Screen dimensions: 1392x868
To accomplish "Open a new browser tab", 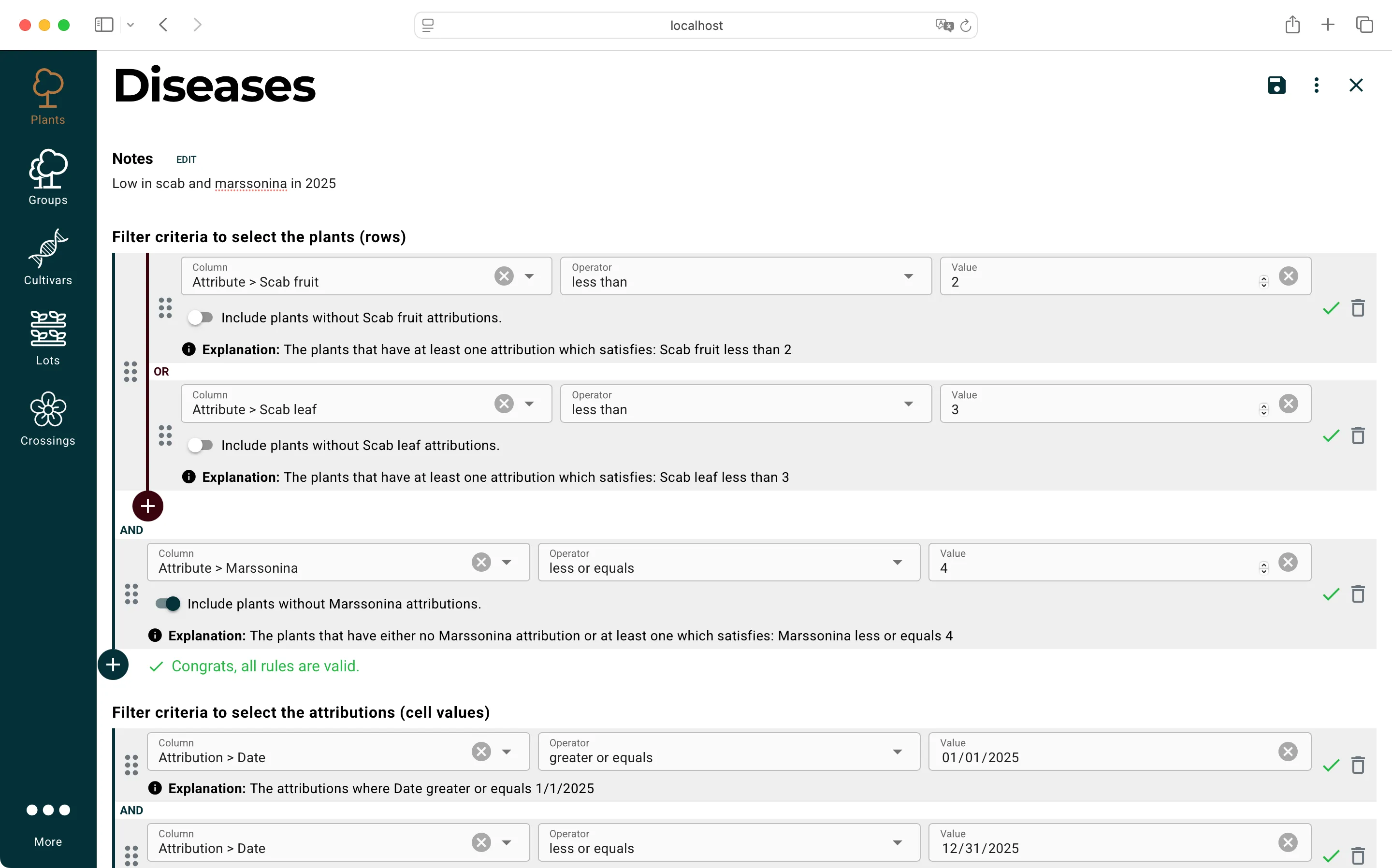I will [1328, 25].
